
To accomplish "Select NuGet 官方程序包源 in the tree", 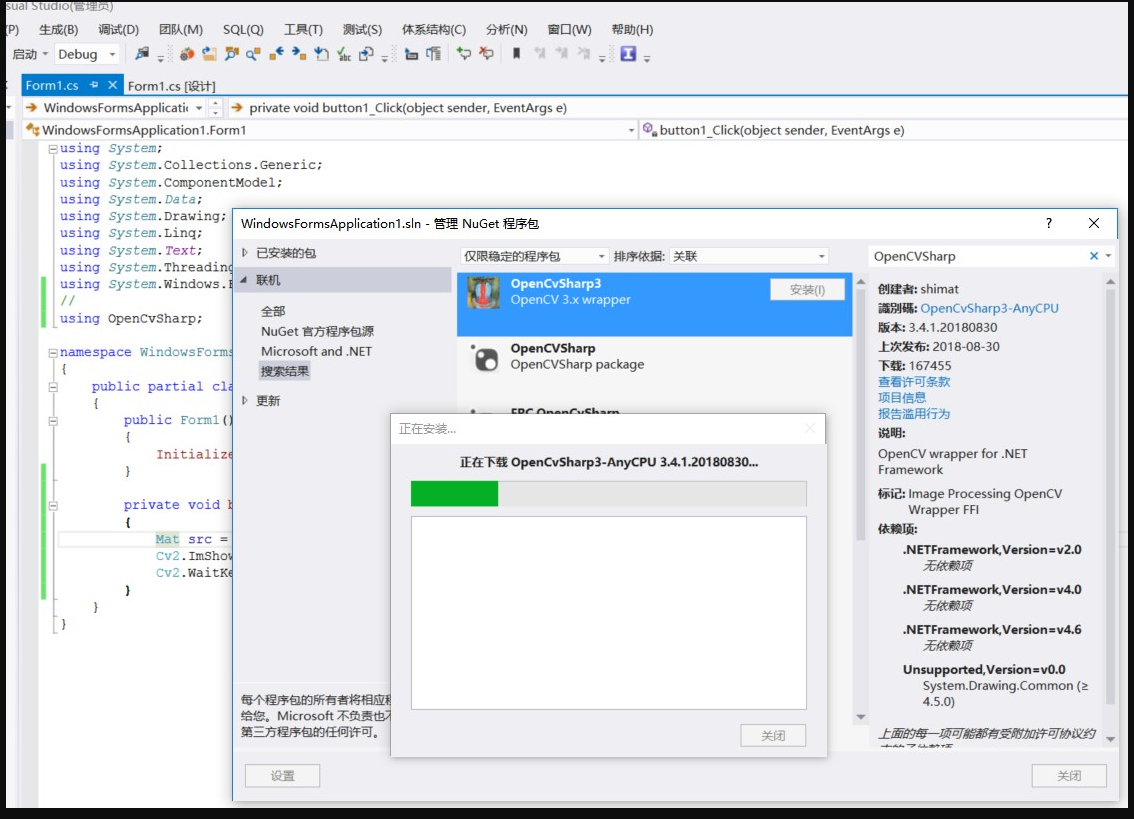I will 317,331.
